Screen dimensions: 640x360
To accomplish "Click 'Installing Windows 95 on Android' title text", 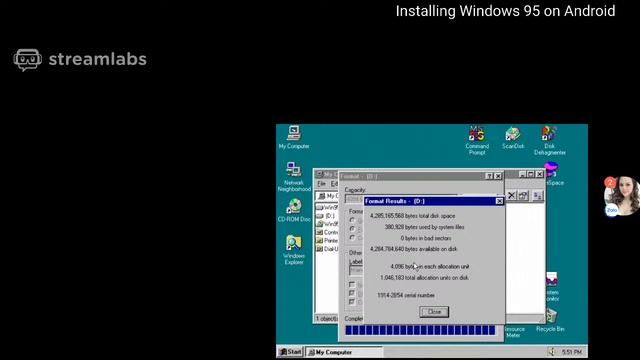I will coord(505,11).
